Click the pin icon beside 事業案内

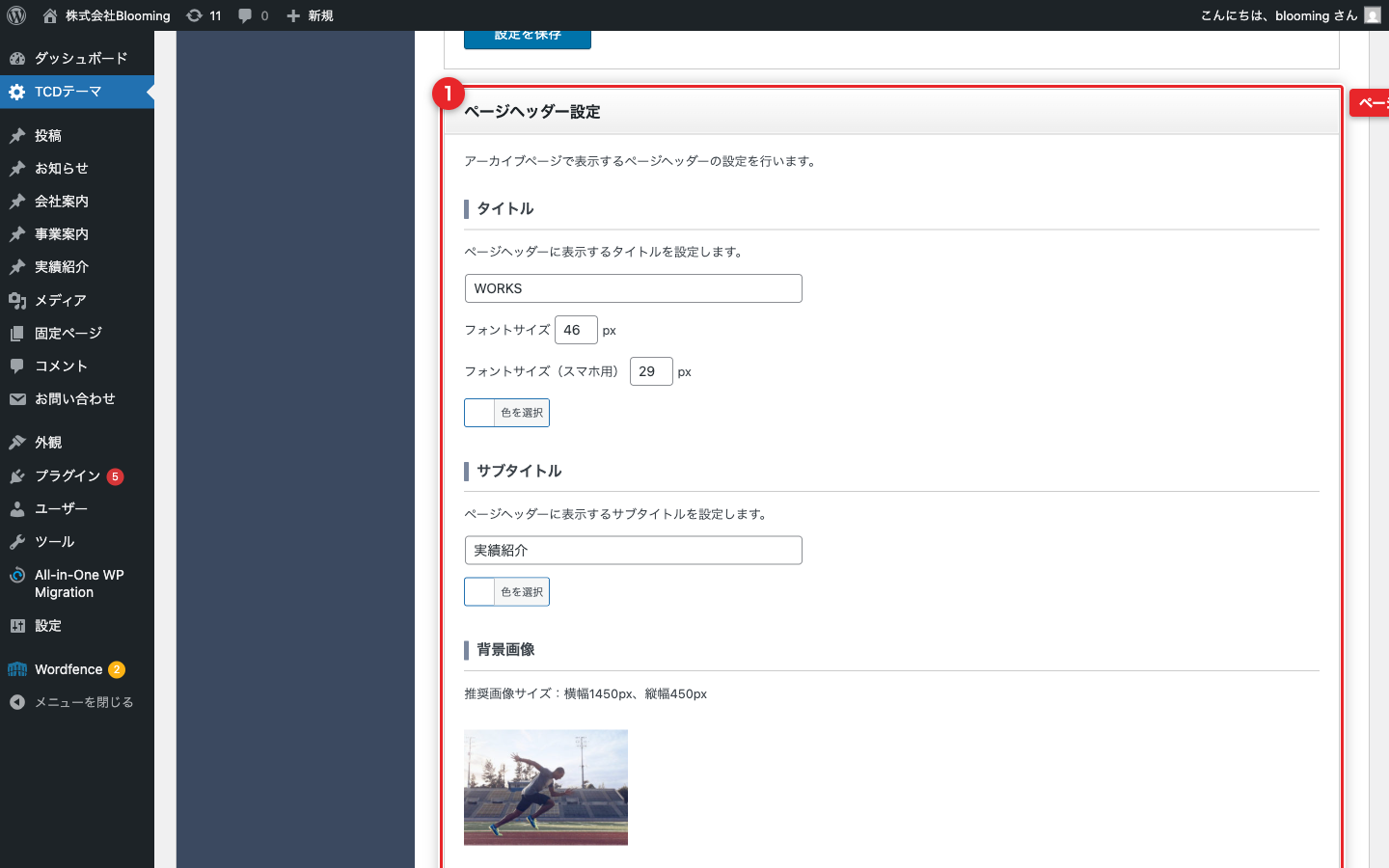[x=17, y=234]
